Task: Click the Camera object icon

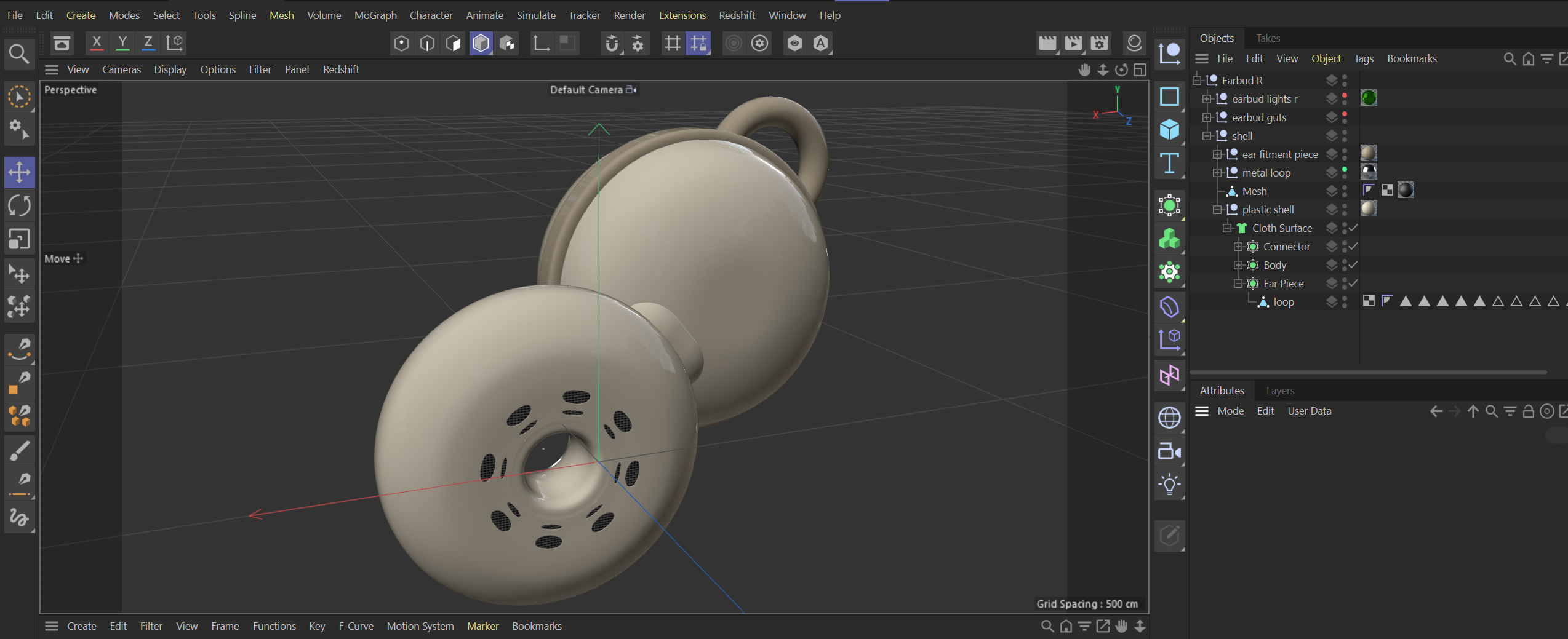Action: 1169,452
